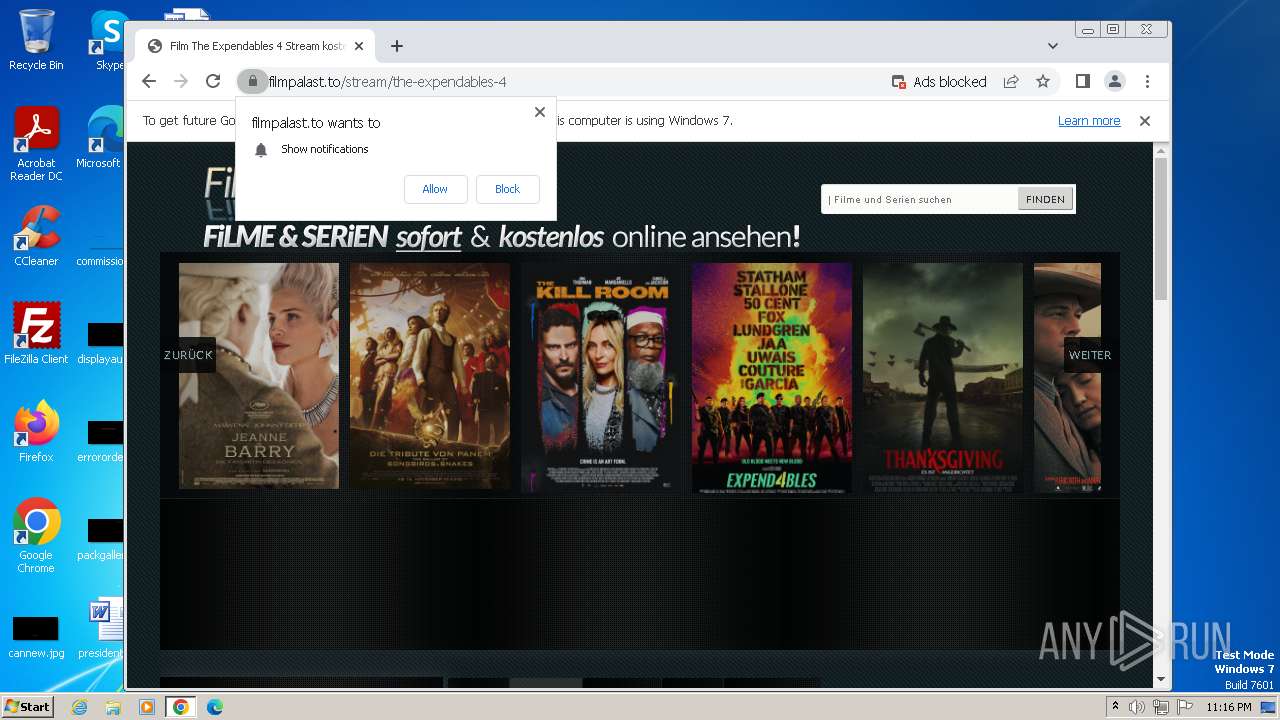
Task: Open the CCleaner desktop icon
Action: coord(36,236)
